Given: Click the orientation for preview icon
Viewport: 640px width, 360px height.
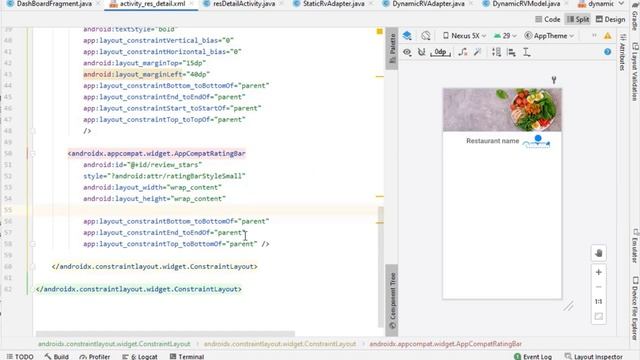Looking at the screenshot, I should [x=426, y=36].
